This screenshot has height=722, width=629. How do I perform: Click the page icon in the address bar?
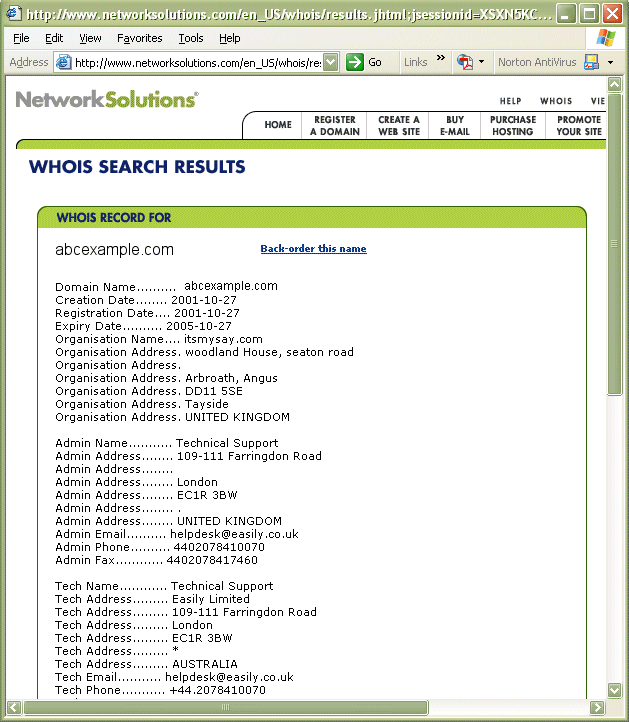point(64,62)
